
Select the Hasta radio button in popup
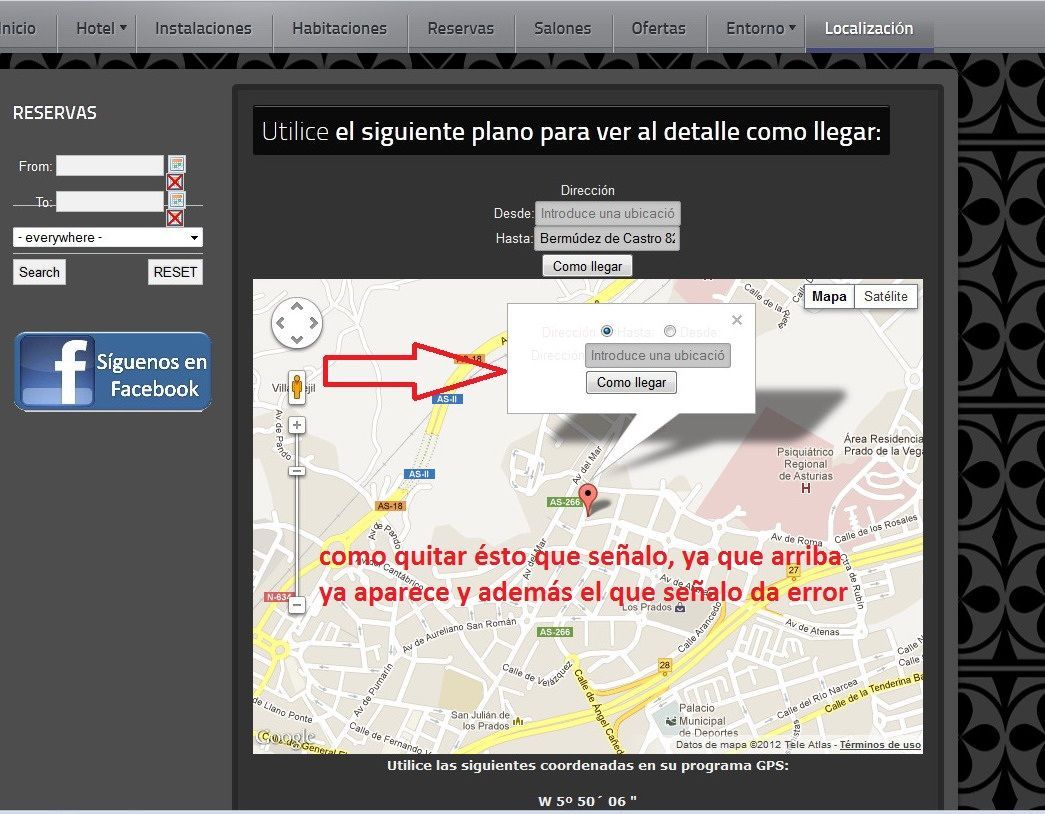[606, 331]
